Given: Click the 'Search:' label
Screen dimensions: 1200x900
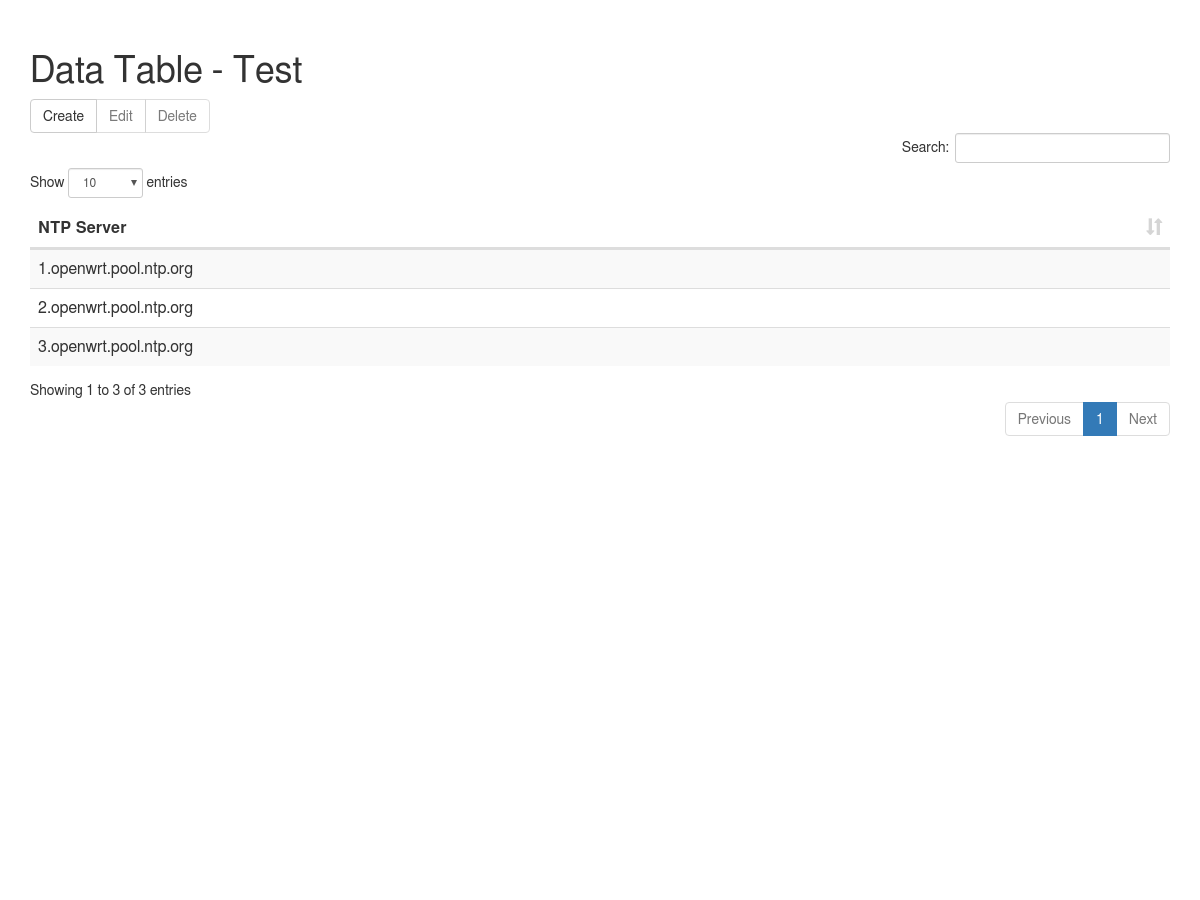Looking at the screenshot, I should (925, 147).
